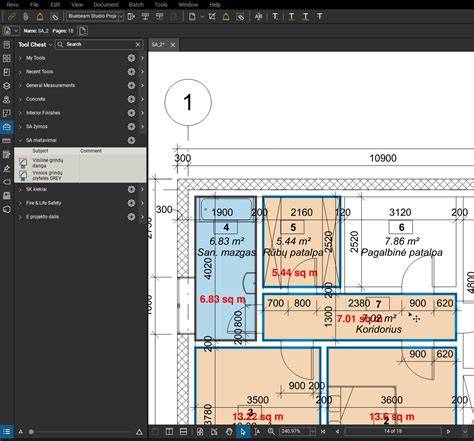Screen dimensions: 474x441
Task: Click the AB text review icon in toolbar
Action: pyautogui.click(x=258, y=16)
